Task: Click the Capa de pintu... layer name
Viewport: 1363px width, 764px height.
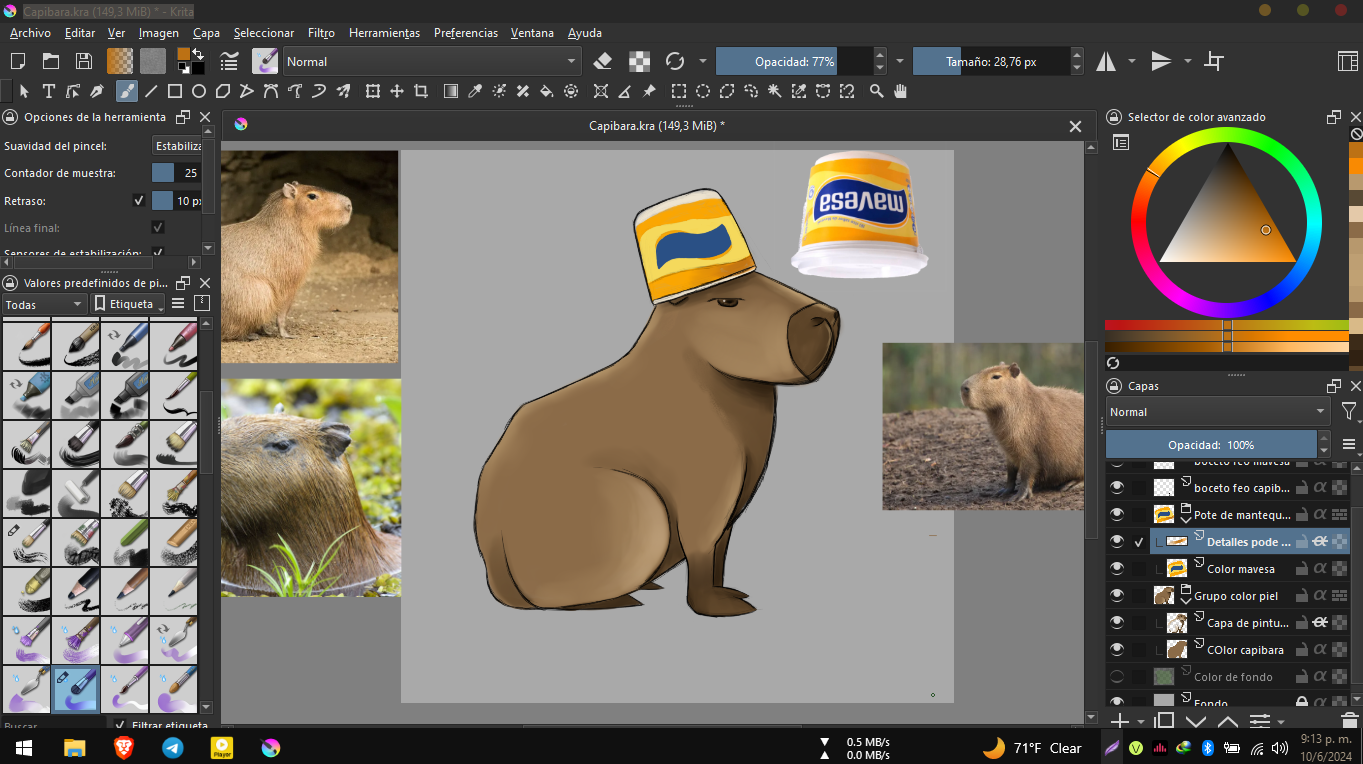Action: pos(1247,623)
